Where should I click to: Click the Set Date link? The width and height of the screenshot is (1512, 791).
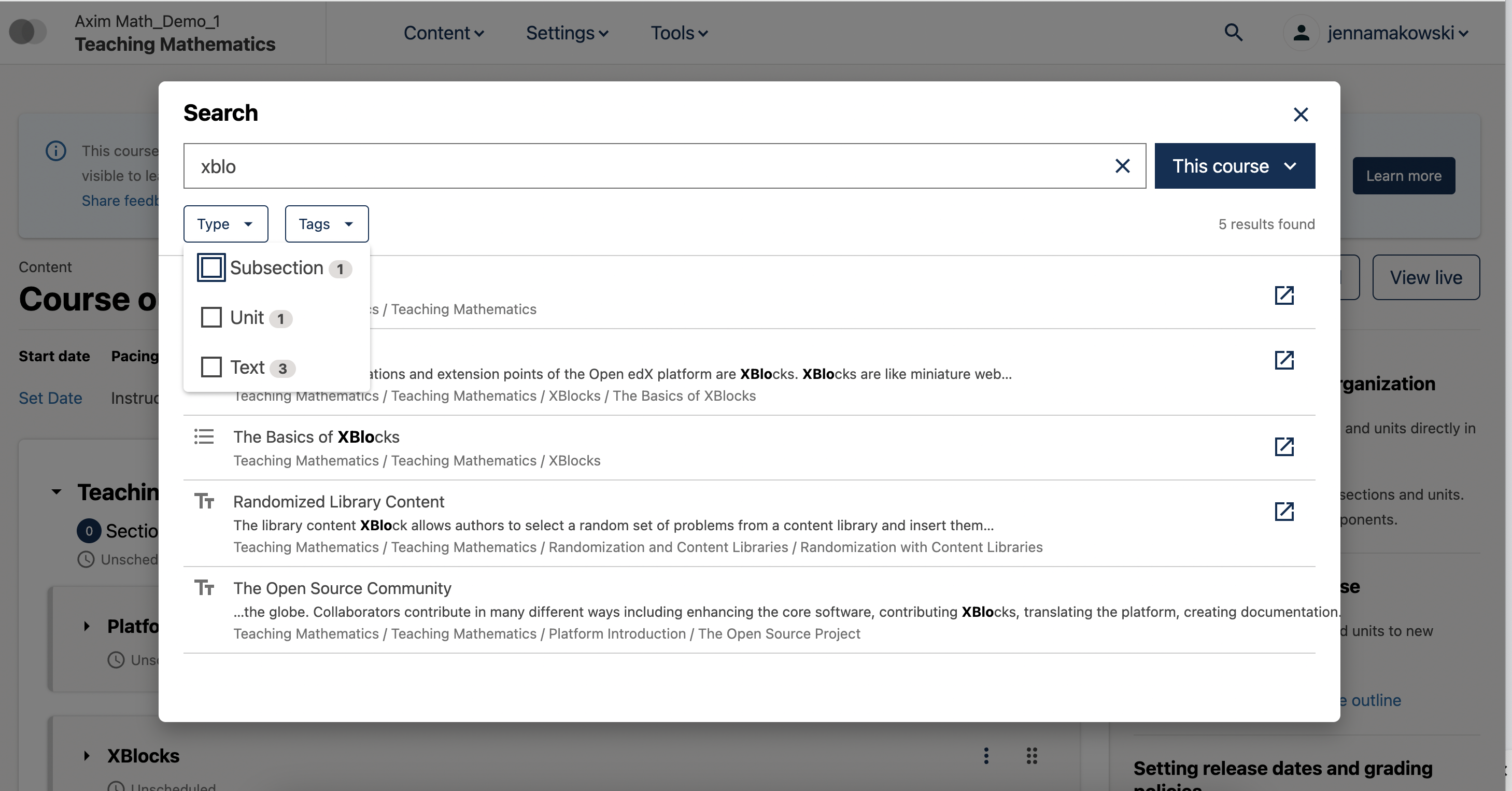tap(50, 398)
